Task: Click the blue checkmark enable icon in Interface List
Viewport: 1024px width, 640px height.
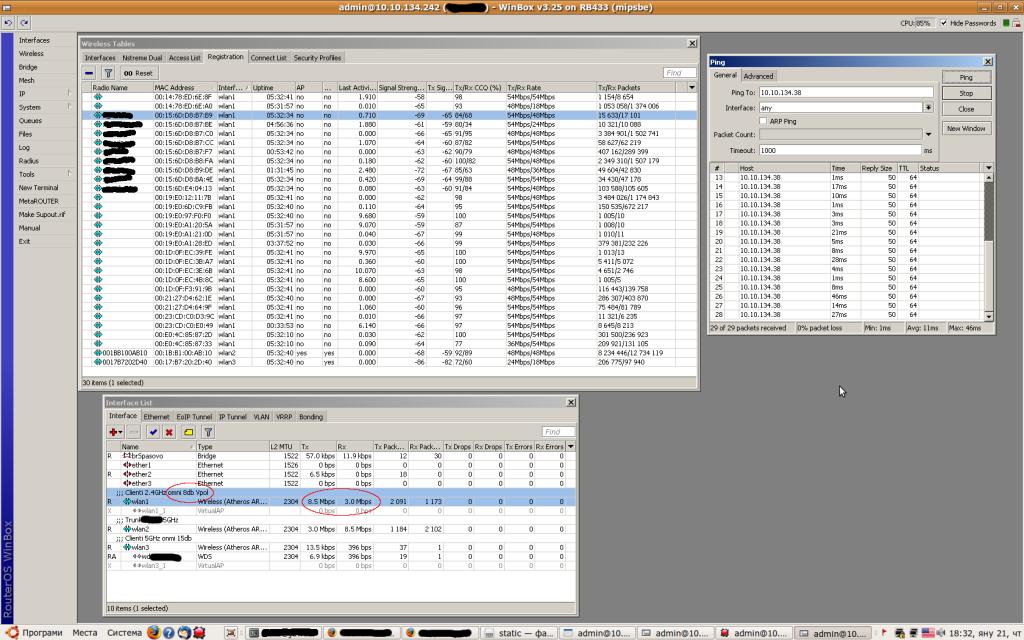Action: click(153, 432)
